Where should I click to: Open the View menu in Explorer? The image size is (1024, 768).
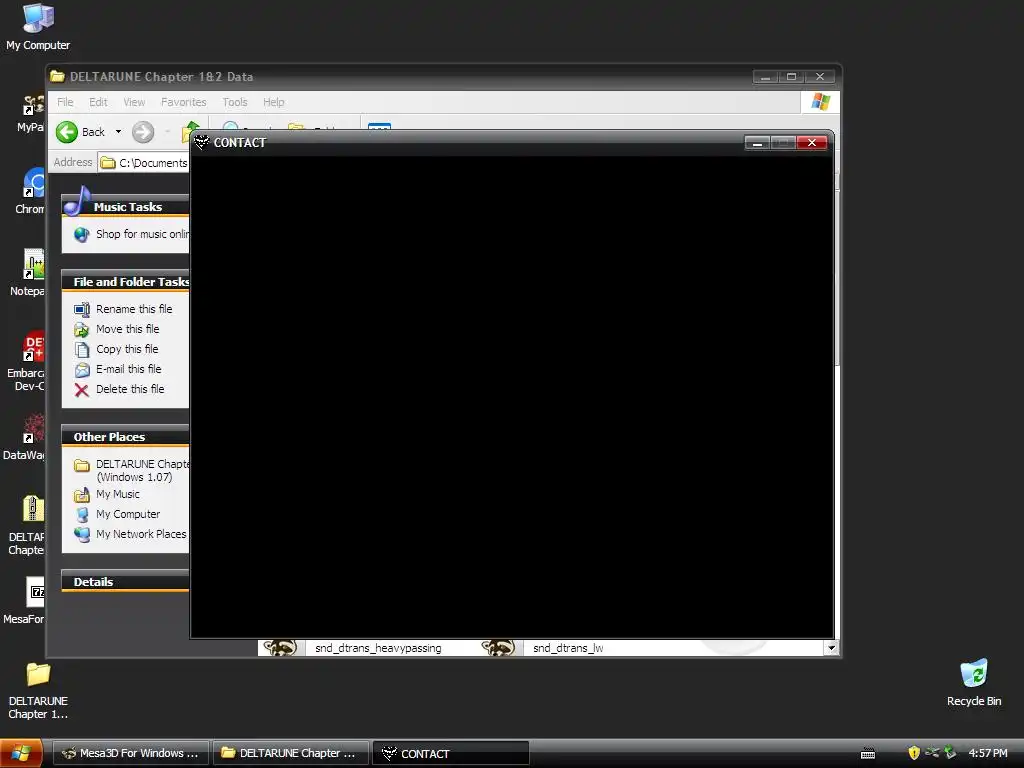(x=134, y=102)
